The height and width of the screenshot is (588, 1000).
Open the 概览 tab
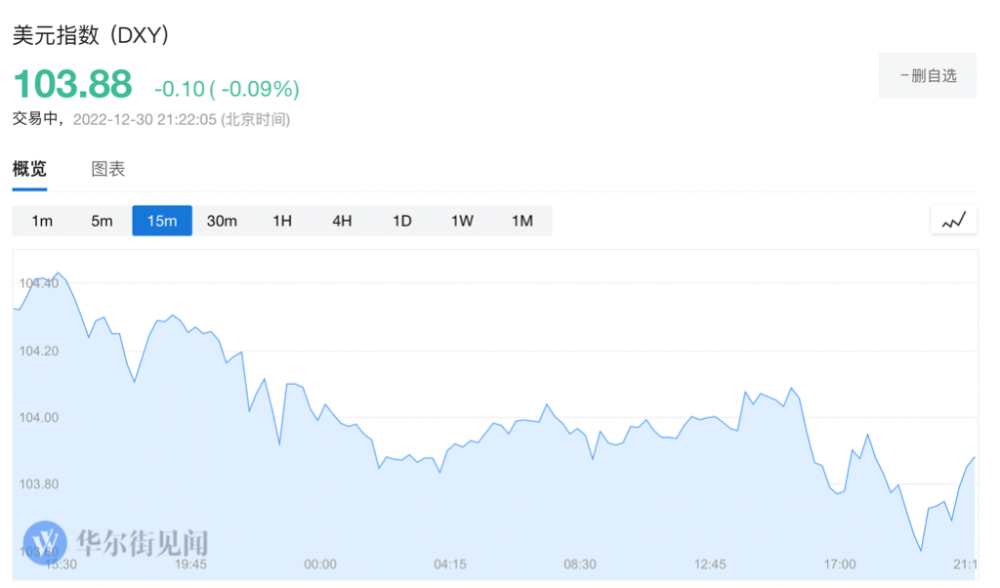pos(29,169)
